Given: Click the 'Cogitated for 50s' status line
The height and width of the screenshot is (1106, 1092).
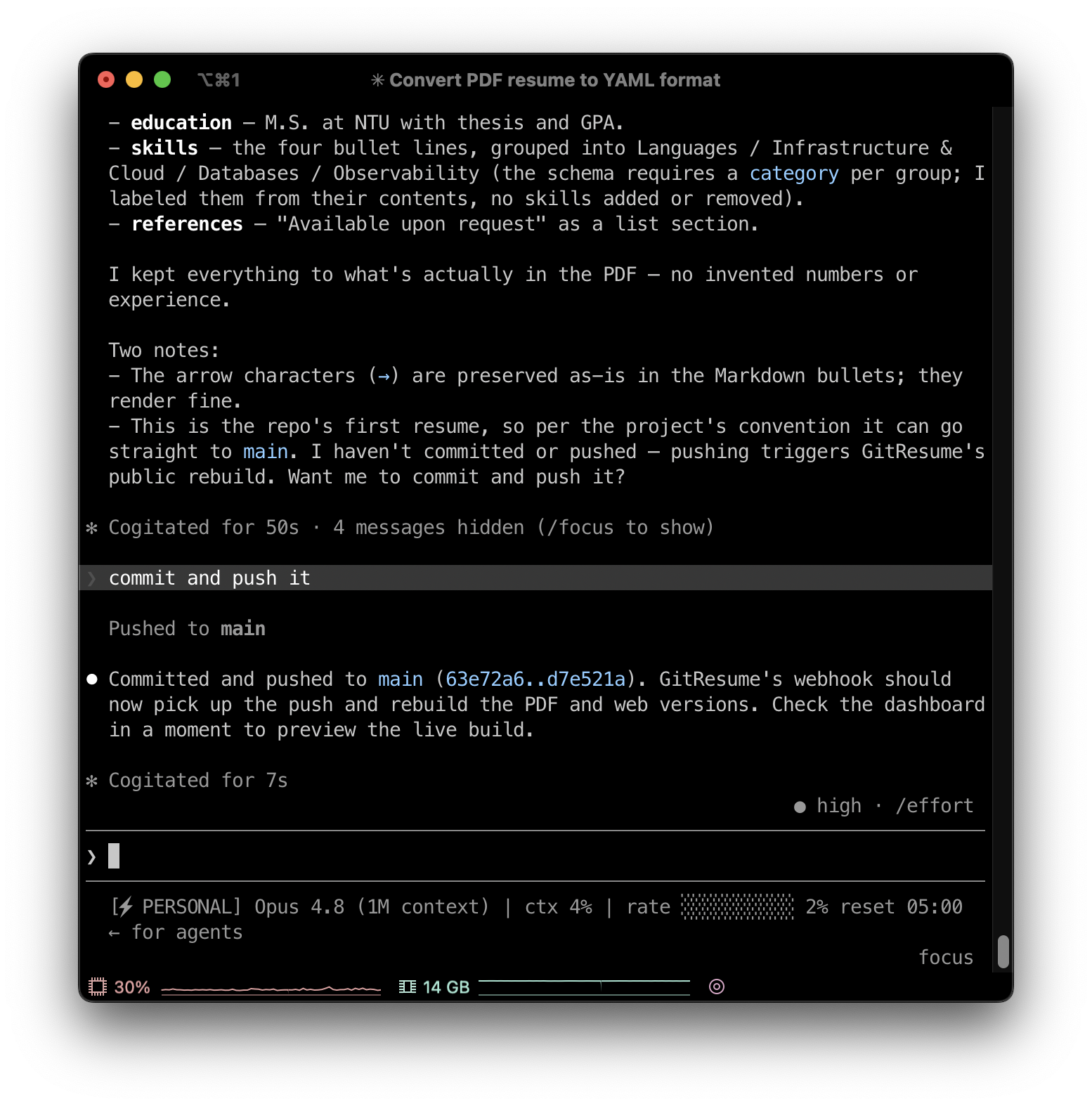Looking at the screenshot, I should coord(204,528).
